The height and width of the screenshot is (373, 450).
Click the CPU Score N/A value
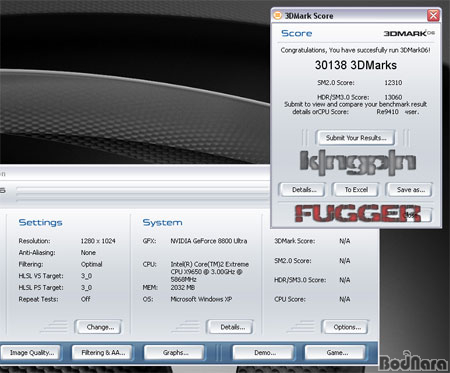(x=345, y=299)
